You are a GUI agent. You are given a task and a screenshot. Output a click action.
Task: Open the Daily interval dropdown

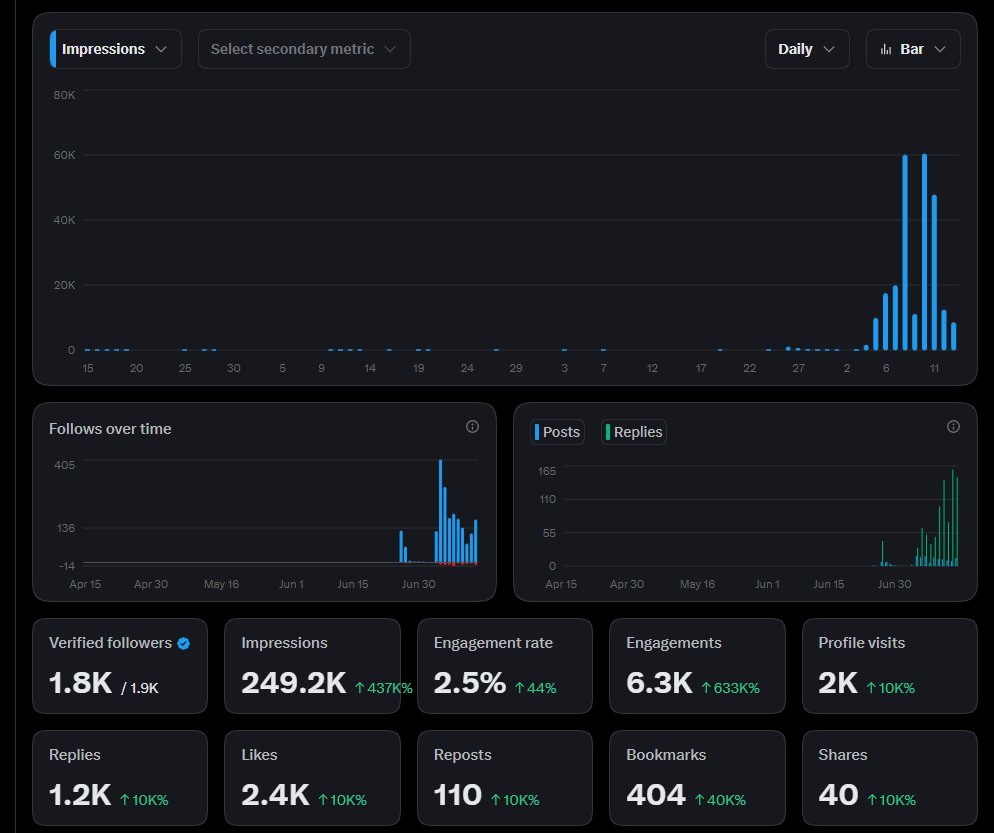pyautogui.click(x=807, y=49)
